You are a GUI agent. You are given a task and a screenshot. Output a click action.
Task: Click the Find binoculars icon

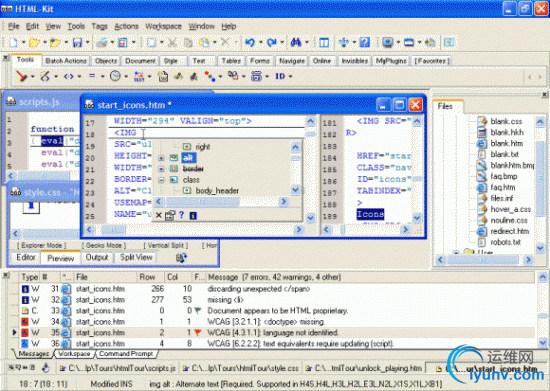296,43
